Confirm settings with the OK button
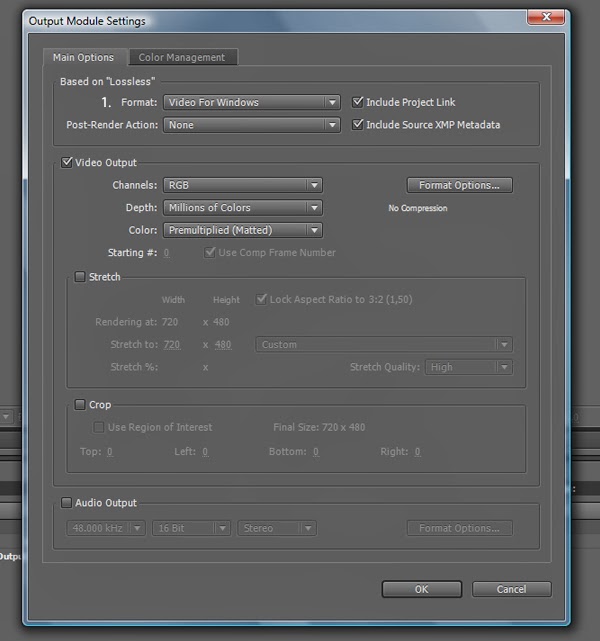Image resolution: width=600 pixels, height=641 pixels. pyautogui.click(x=422, y=589)
